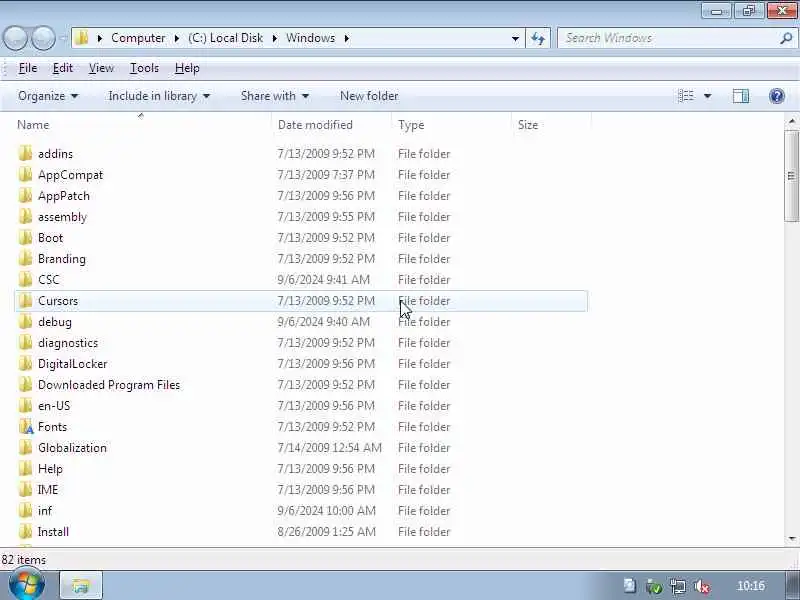Select the debug folder name

point(55,322)
